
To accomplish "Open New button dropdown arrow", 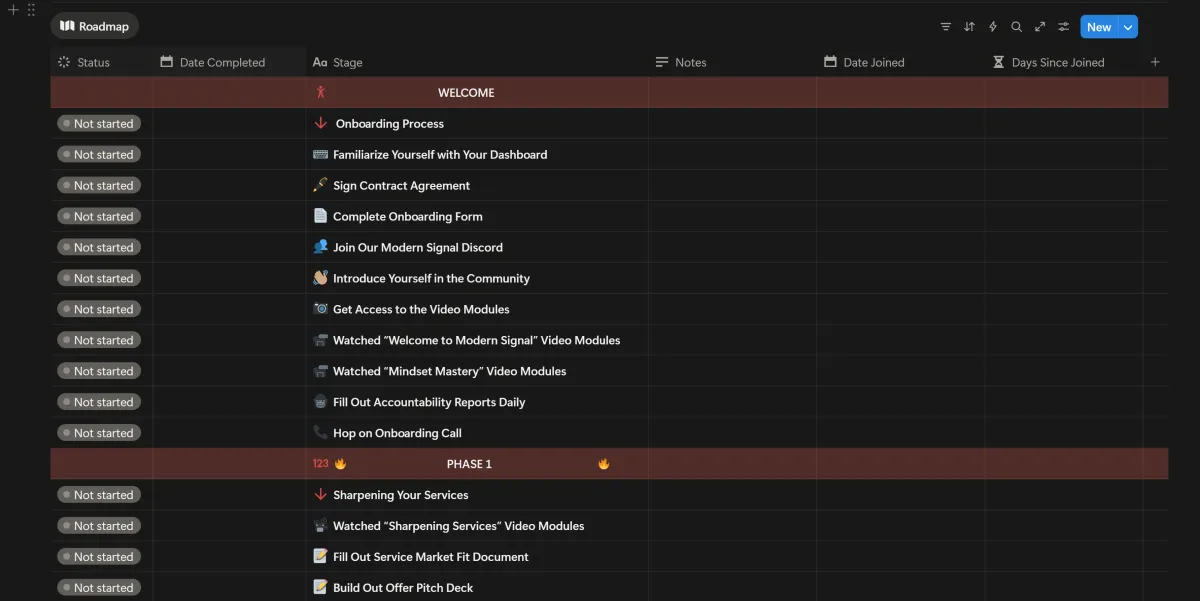I will 1128,27.
